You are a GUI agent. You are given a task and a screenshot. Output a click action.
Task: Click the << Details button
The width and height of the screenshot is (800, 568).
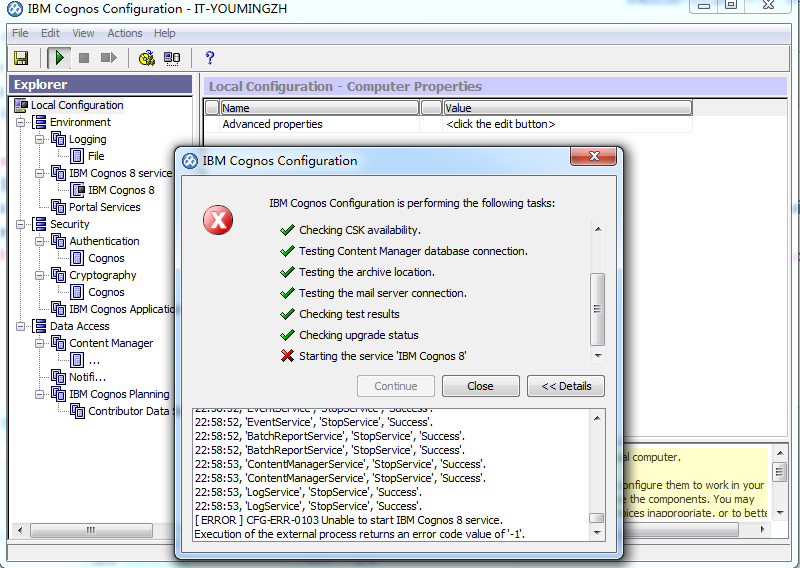pyautogui.click(x=566, y=386)
